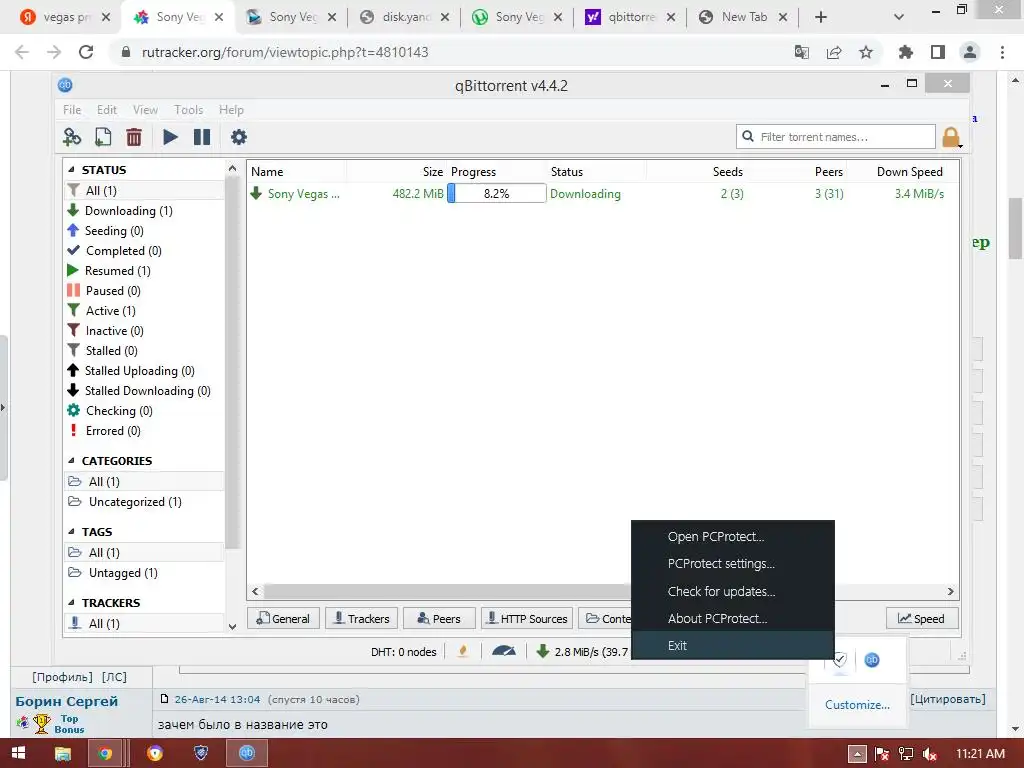Click the 8.2% progress bar

point(496,194)
